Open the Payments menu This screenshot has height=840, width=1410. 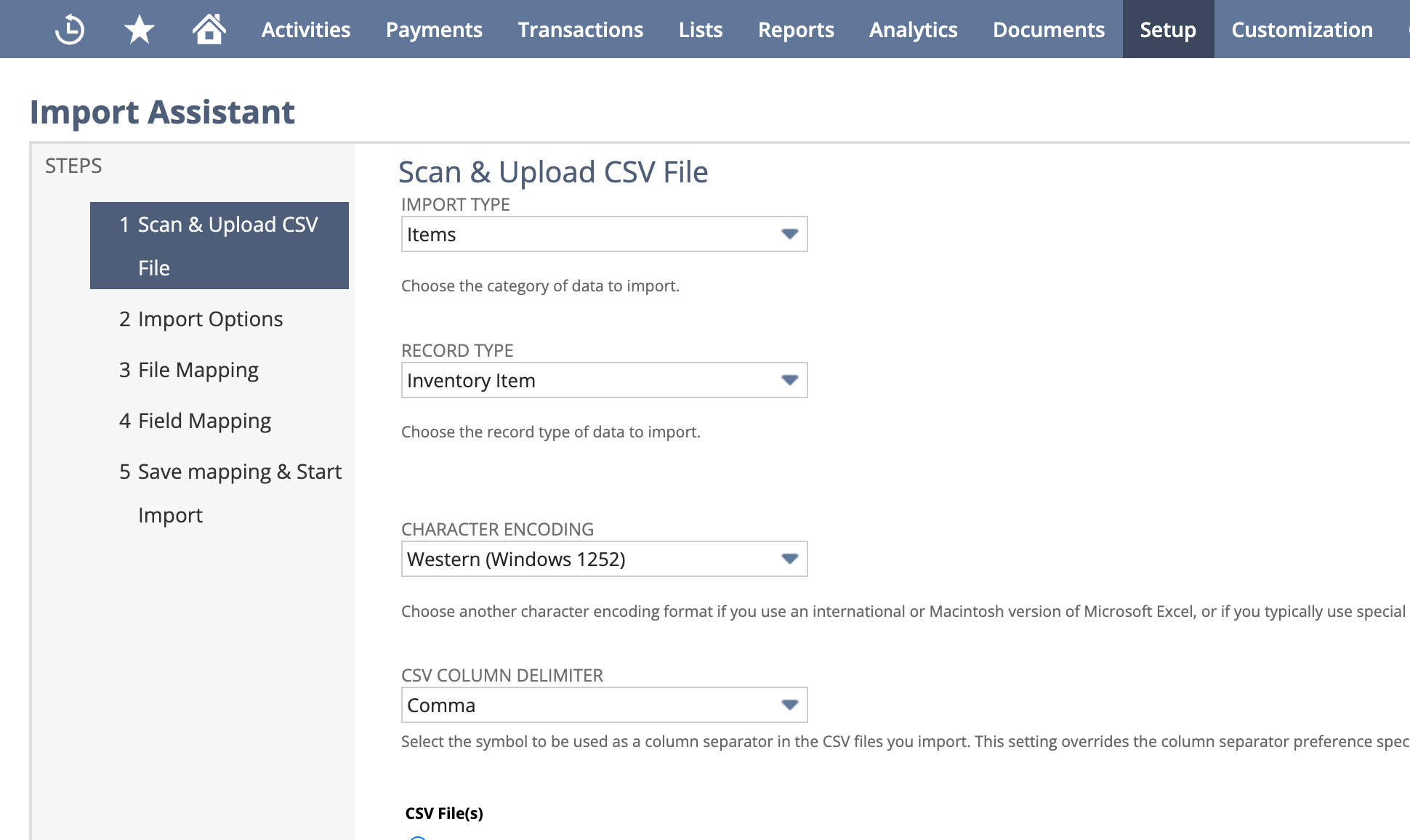coord(434,30)
